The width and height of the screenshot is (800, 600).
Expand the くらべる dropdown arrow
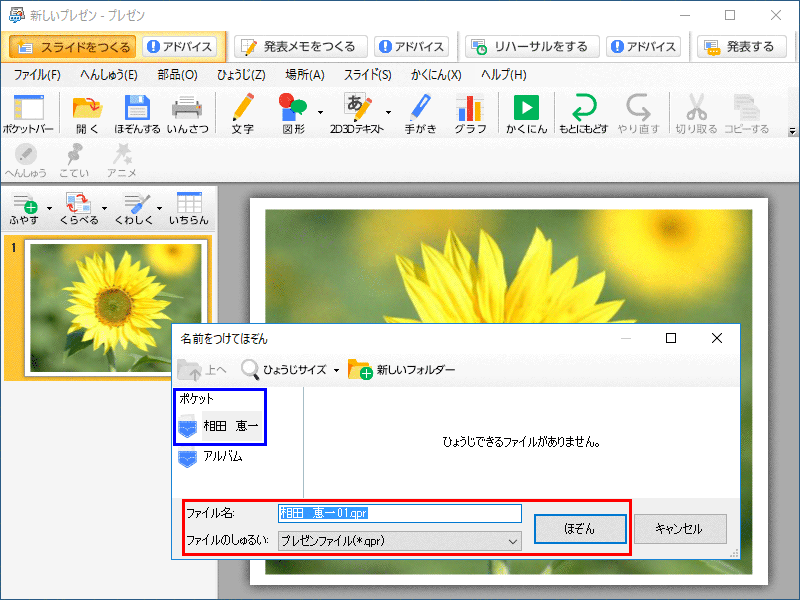(x=104, y=208)
